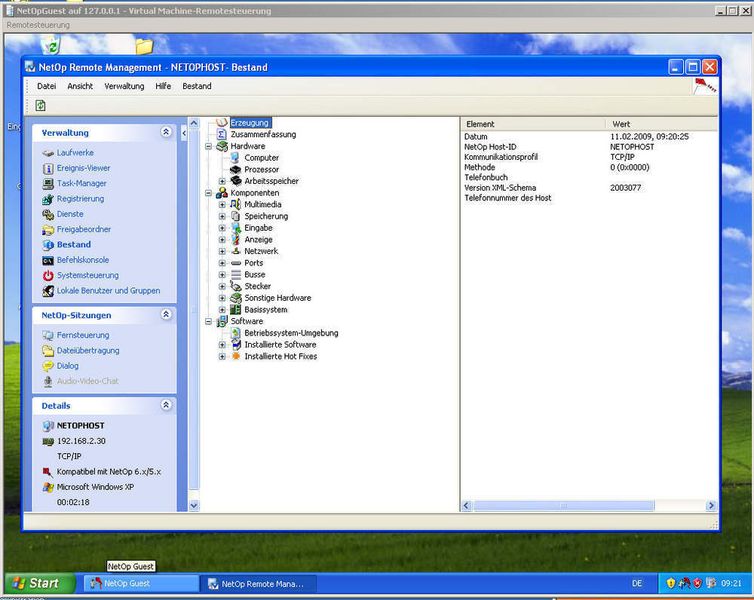This screenshot has height=600, width=754.
Task: Click the sidebar scroll up arrow
Action: coord(194,123)
